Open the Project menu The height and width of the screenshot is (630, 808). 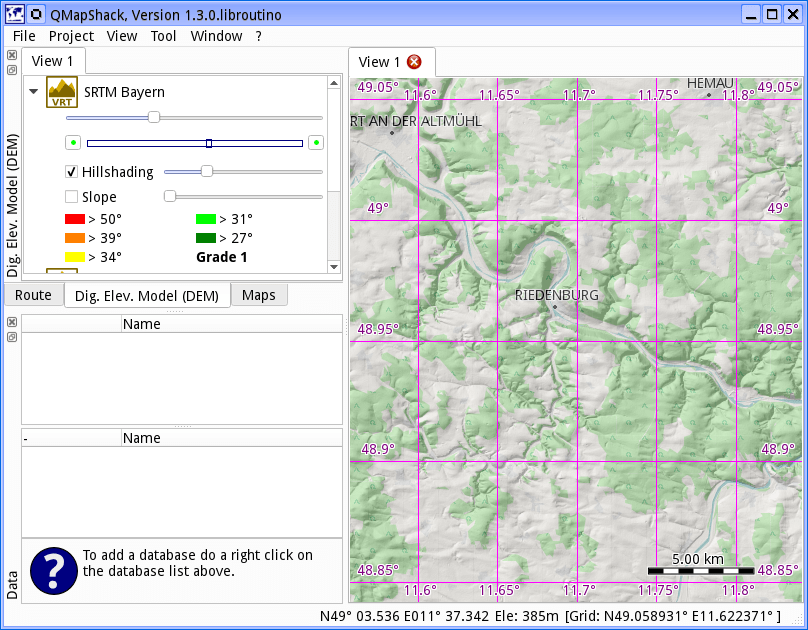[71, 36]
